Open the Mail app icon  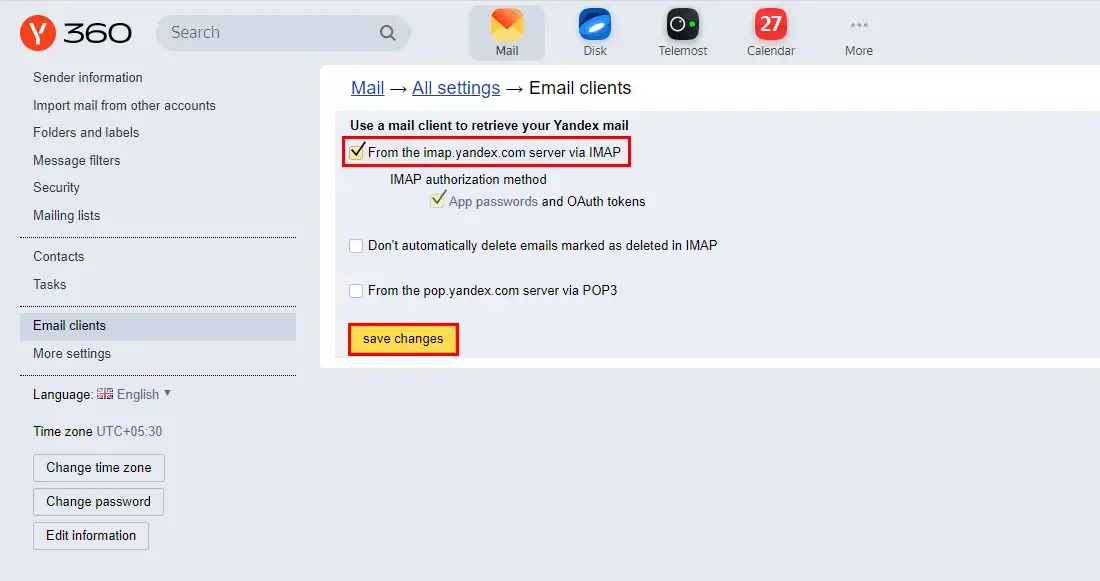507,33
